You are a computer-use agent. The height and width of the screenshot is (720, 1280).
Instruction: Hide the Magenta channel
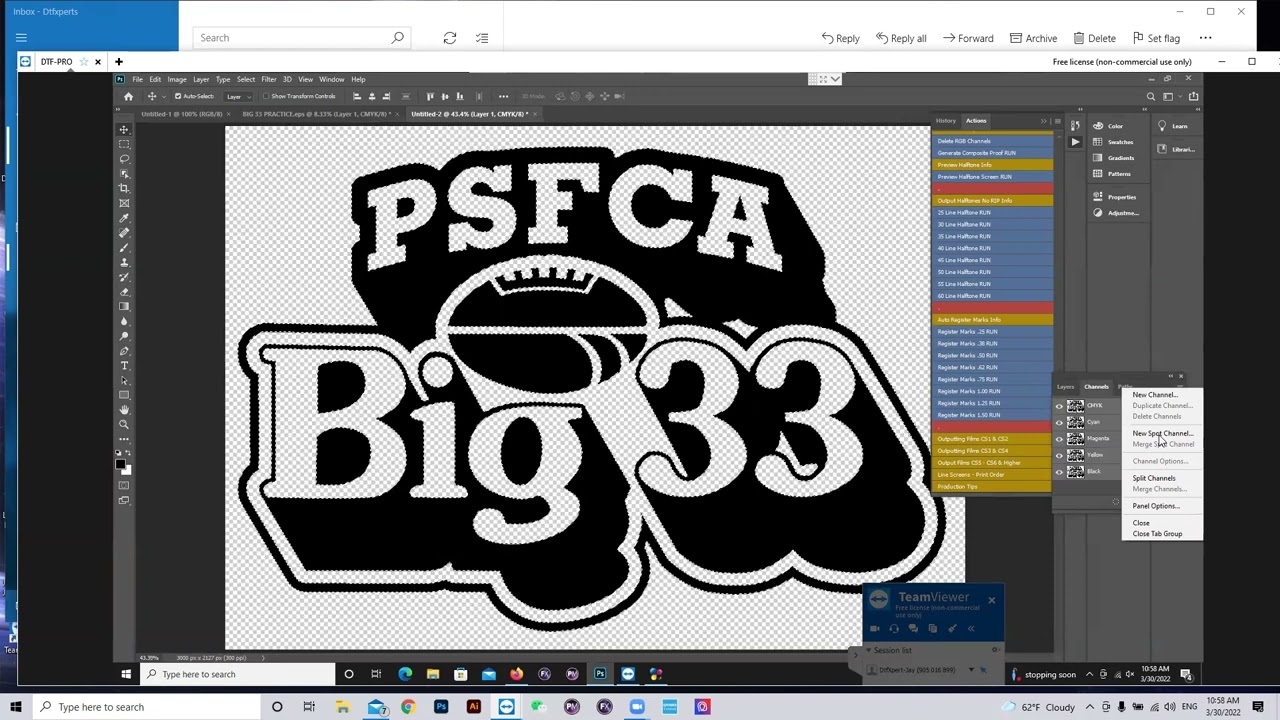pyautogui.click(x=1059, y=439)
